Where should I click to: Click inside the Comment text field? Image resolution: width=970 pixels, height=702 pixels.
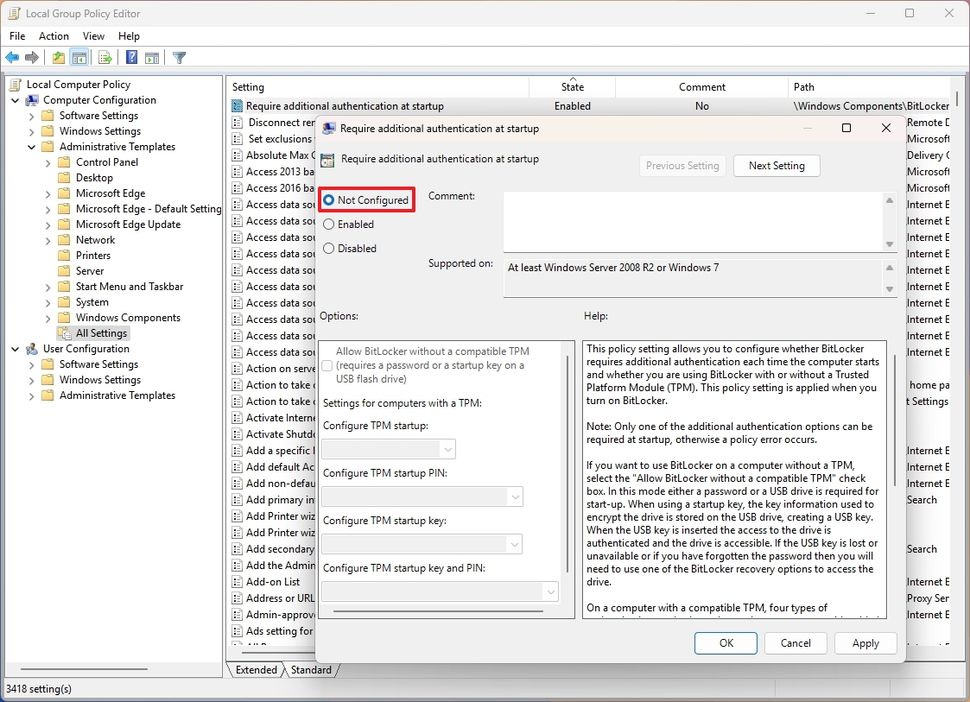pos(690,220)
